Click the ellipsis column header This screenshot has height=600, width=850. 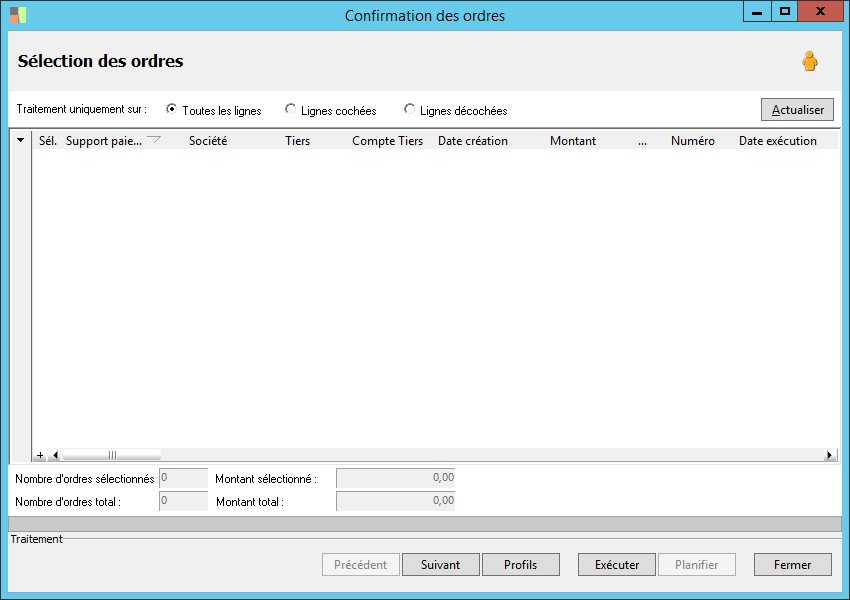[x=642, y=141]
